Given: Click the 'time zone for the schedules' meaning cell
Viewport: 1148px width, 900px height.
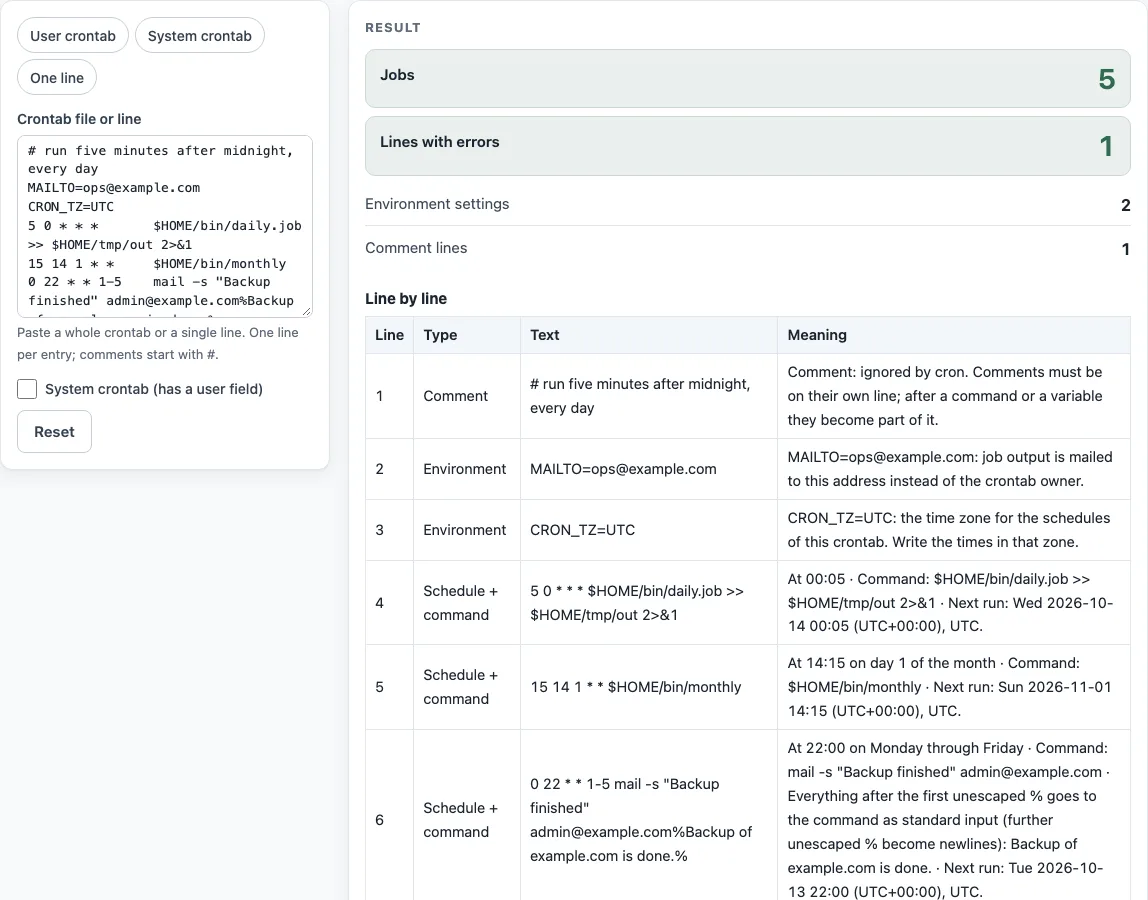Looking at the screenshot, I should pos(953,530).
